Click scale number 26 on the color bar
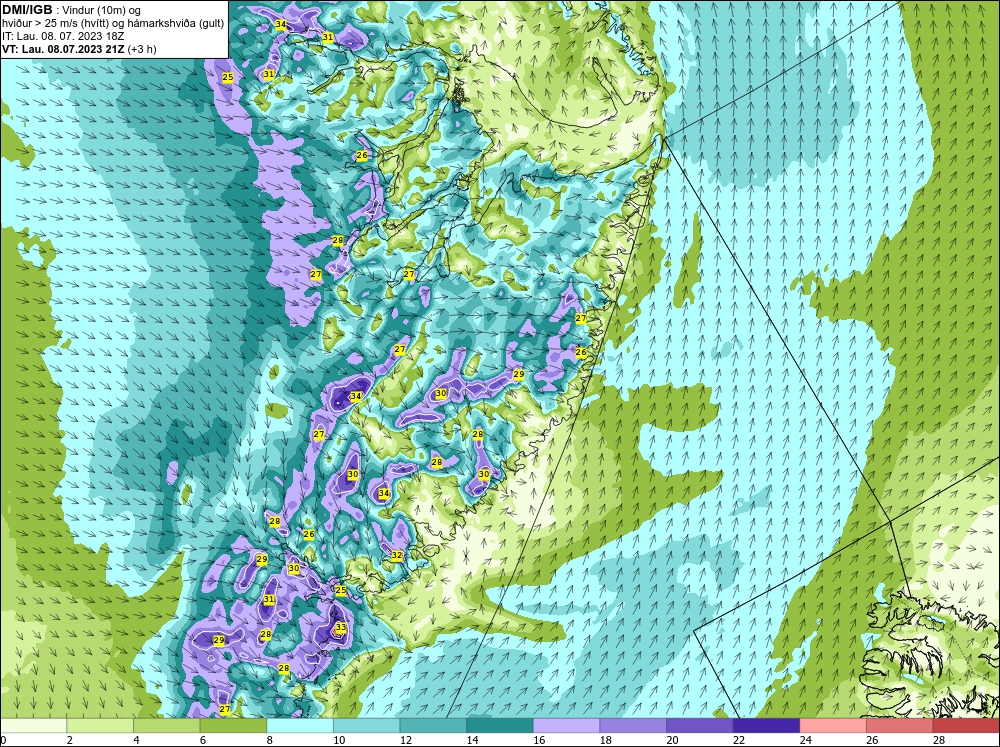1000x747 pixels. 872,740
